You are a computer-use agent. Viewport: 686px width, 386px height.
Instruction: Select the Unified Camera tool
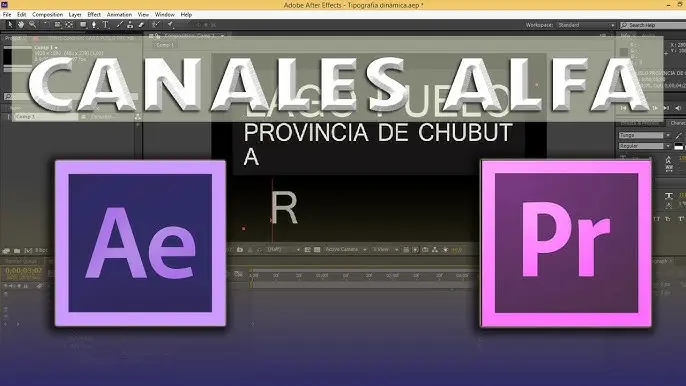[x=58, y=25]
